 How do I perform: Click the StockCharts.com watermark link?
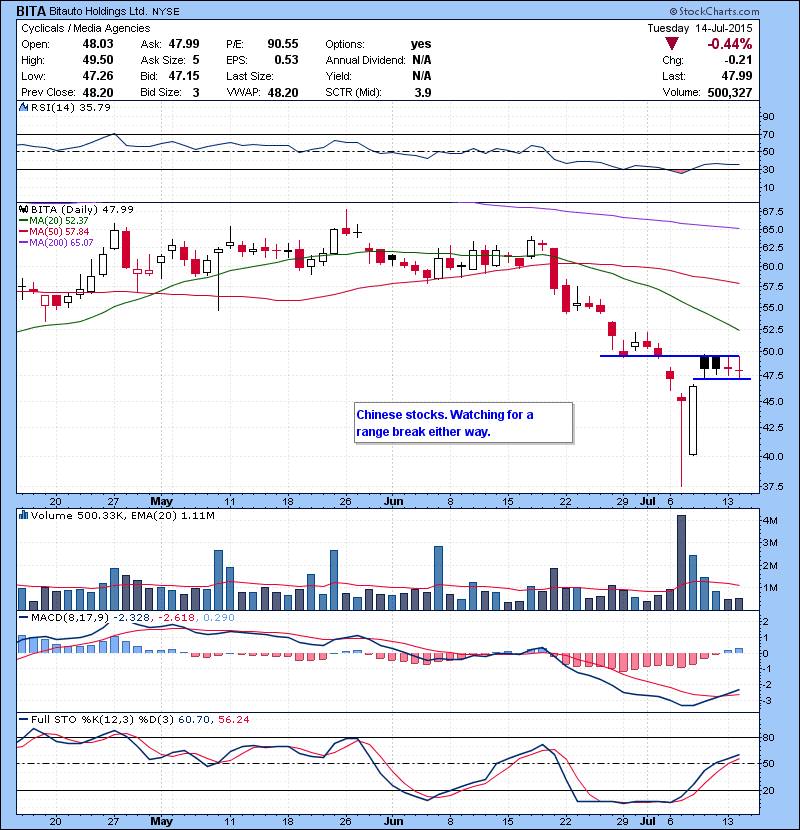(x=714, y=11)
